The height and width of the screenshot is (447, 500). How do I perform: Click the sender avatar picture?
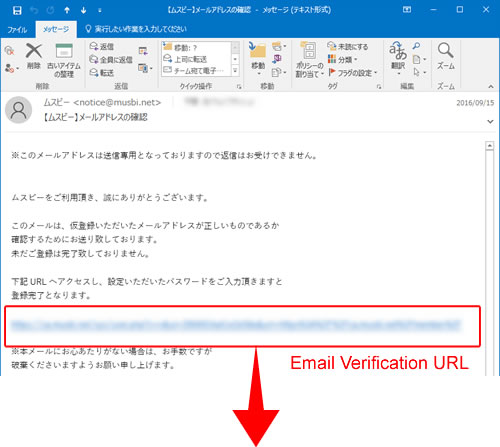tap(19, 110)
